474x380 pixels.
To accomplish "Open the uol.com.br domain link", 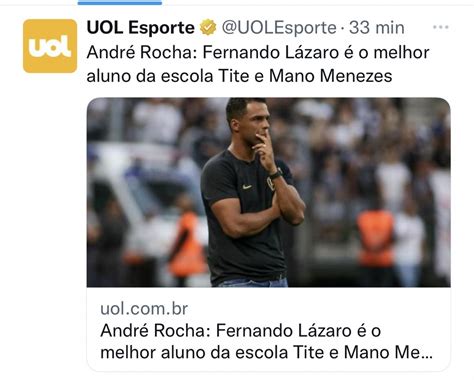I will click(144, 309).
